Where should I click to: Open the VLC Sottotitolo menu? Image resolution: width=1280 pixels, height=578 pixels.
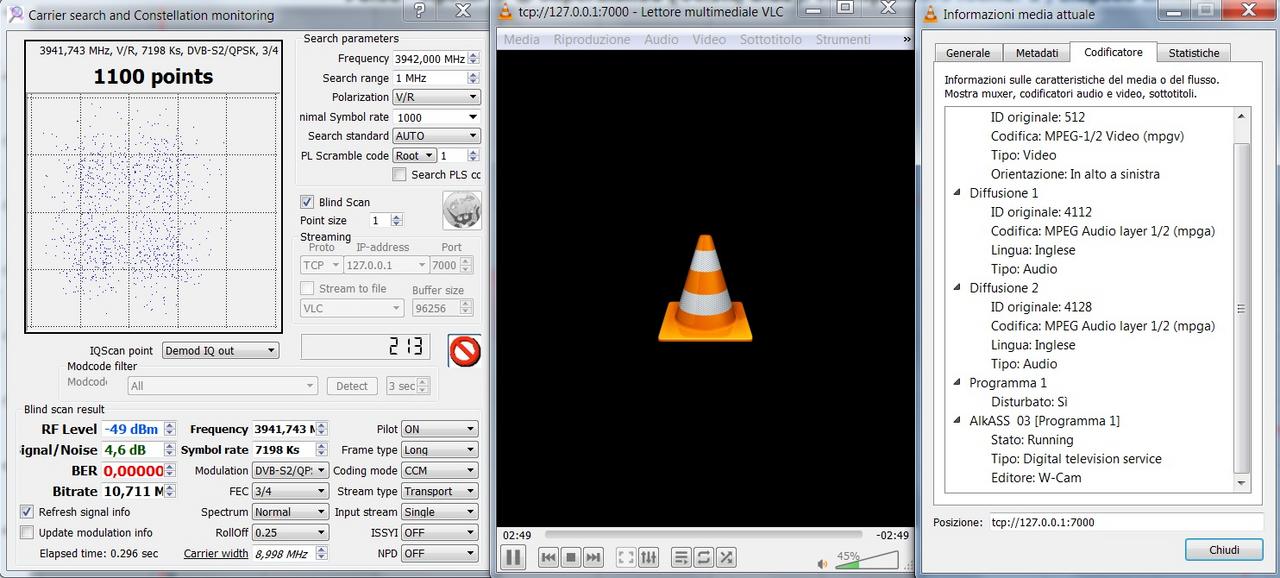click(x=771, y=39)
